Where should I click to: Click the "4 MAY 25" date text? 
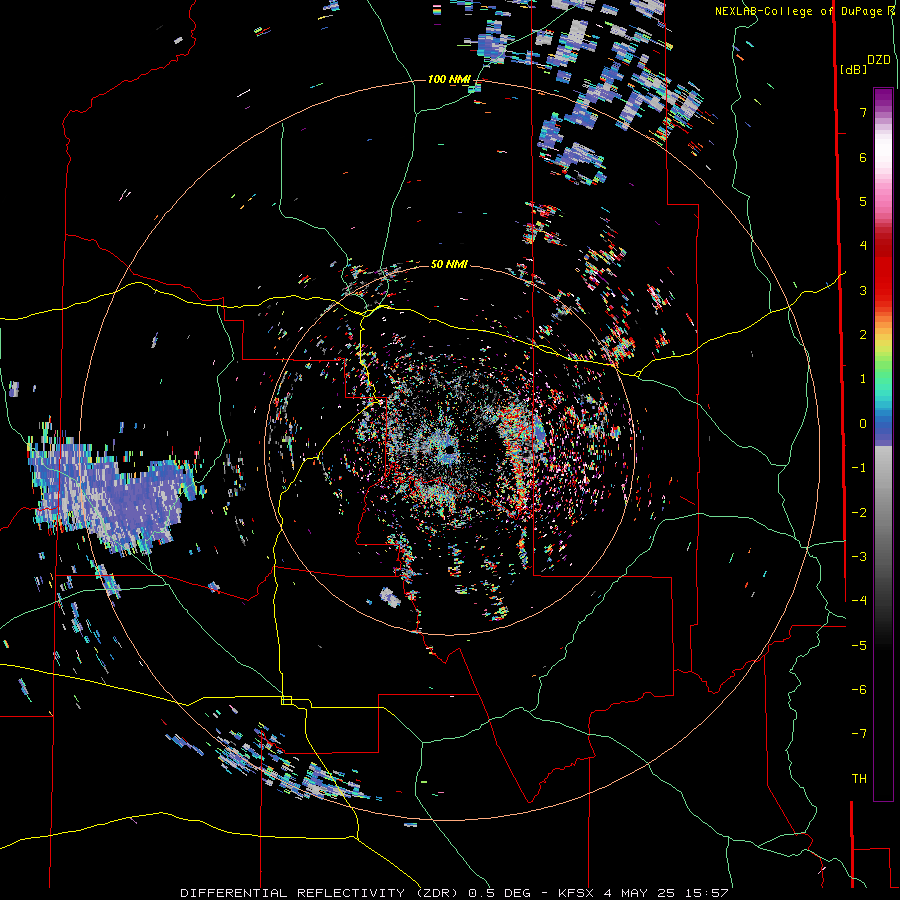[639, 893]
